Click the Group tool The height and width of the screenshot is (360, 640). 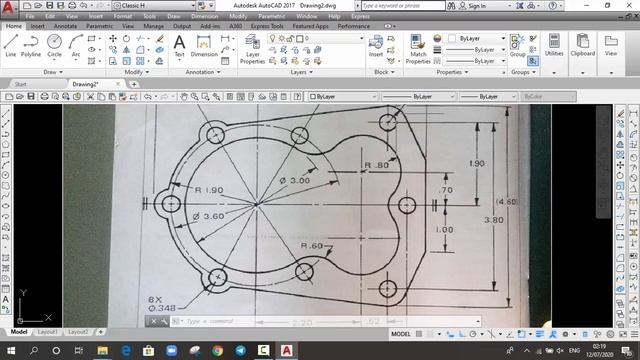click(517, 45)
